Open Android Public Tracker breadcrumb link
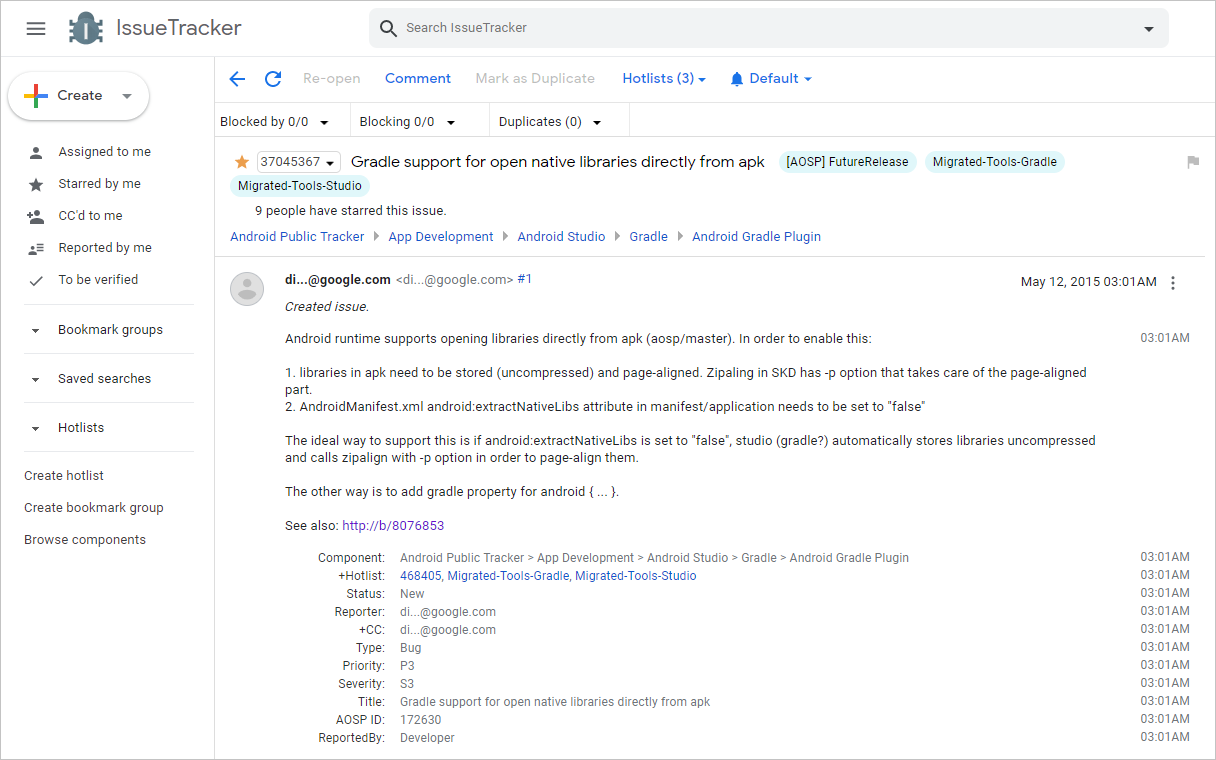The height and width of the screenshot is (760, 1216). pos(297,237)
